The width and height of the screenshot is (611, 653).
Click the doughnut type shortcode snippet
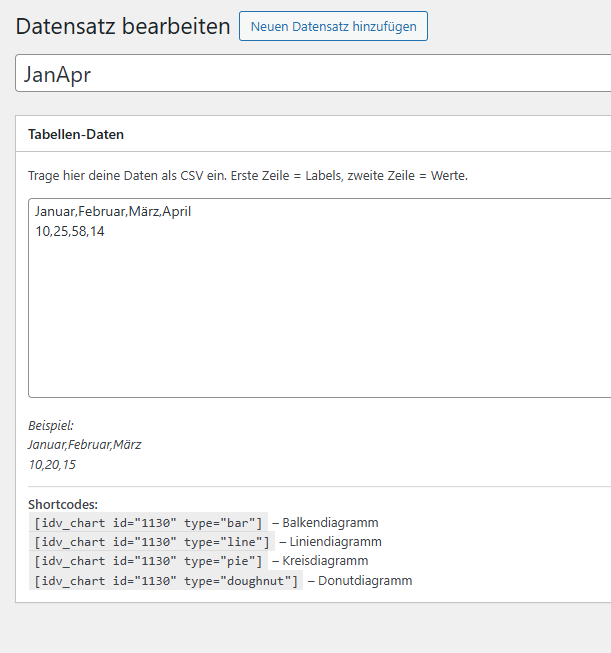165,581
